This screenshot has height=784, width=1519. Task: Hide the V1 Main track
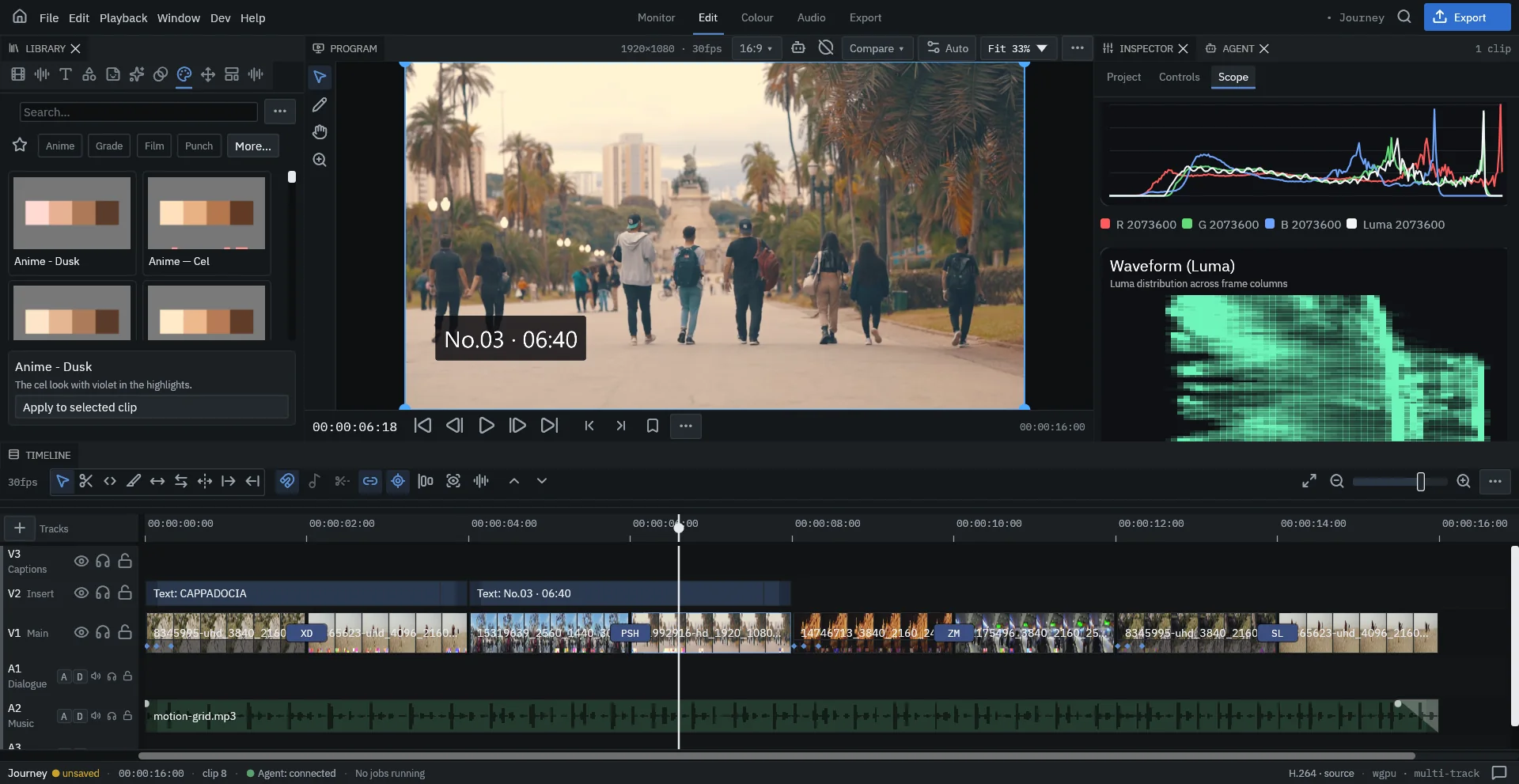point(81,632)
